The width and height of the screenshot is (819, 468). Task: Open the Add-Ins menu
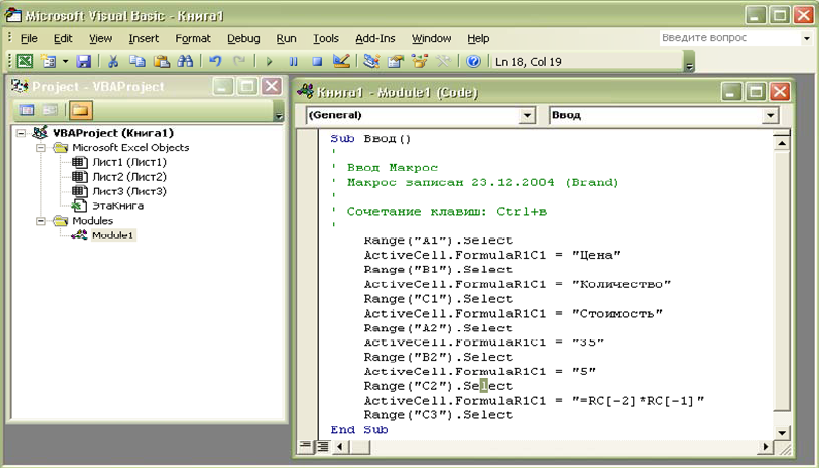(x=375, y=38)
